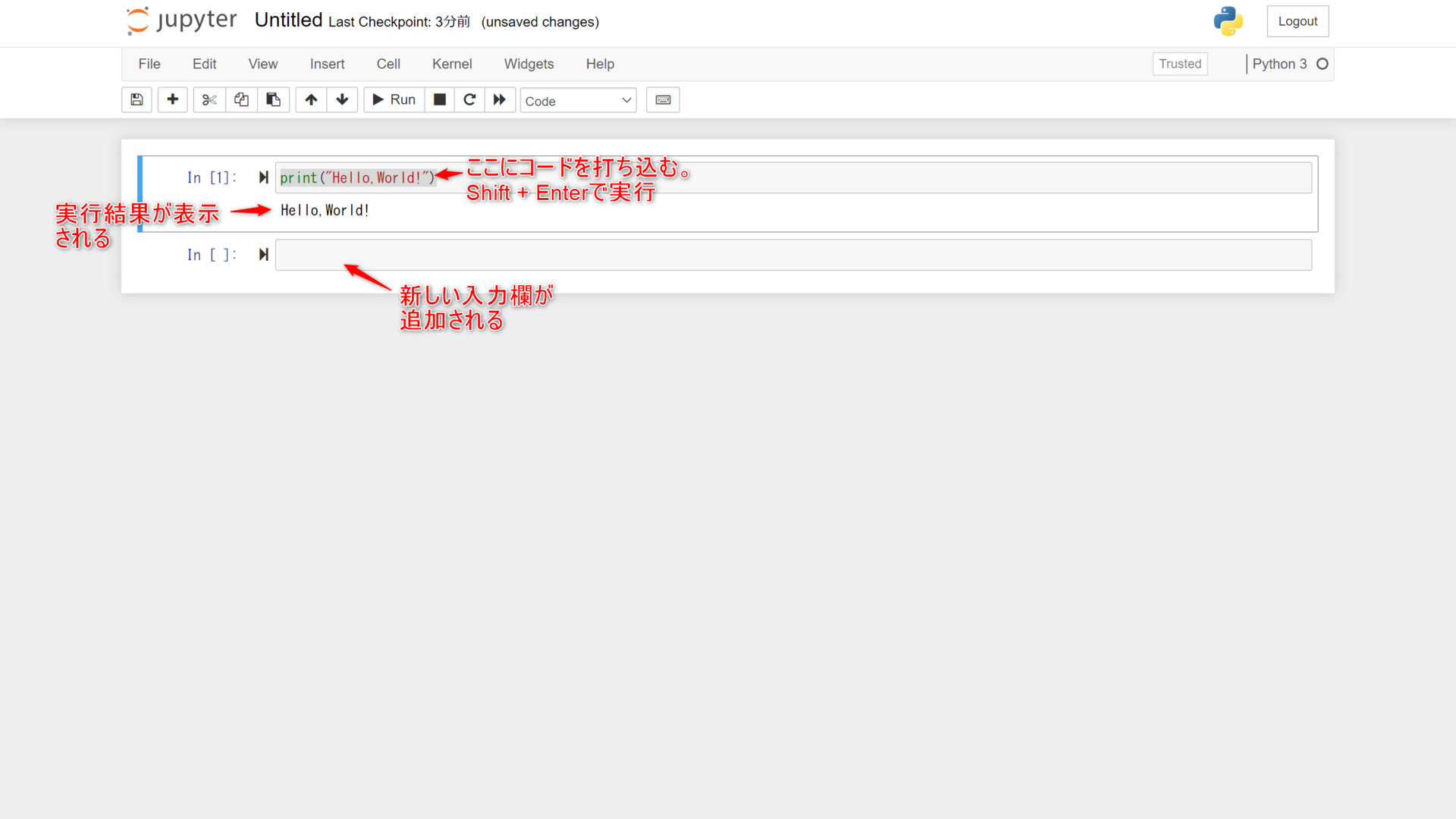Insert a cell below with plus icon
This screenshot has height=819, width=1456.
click(x=172, y=100)
